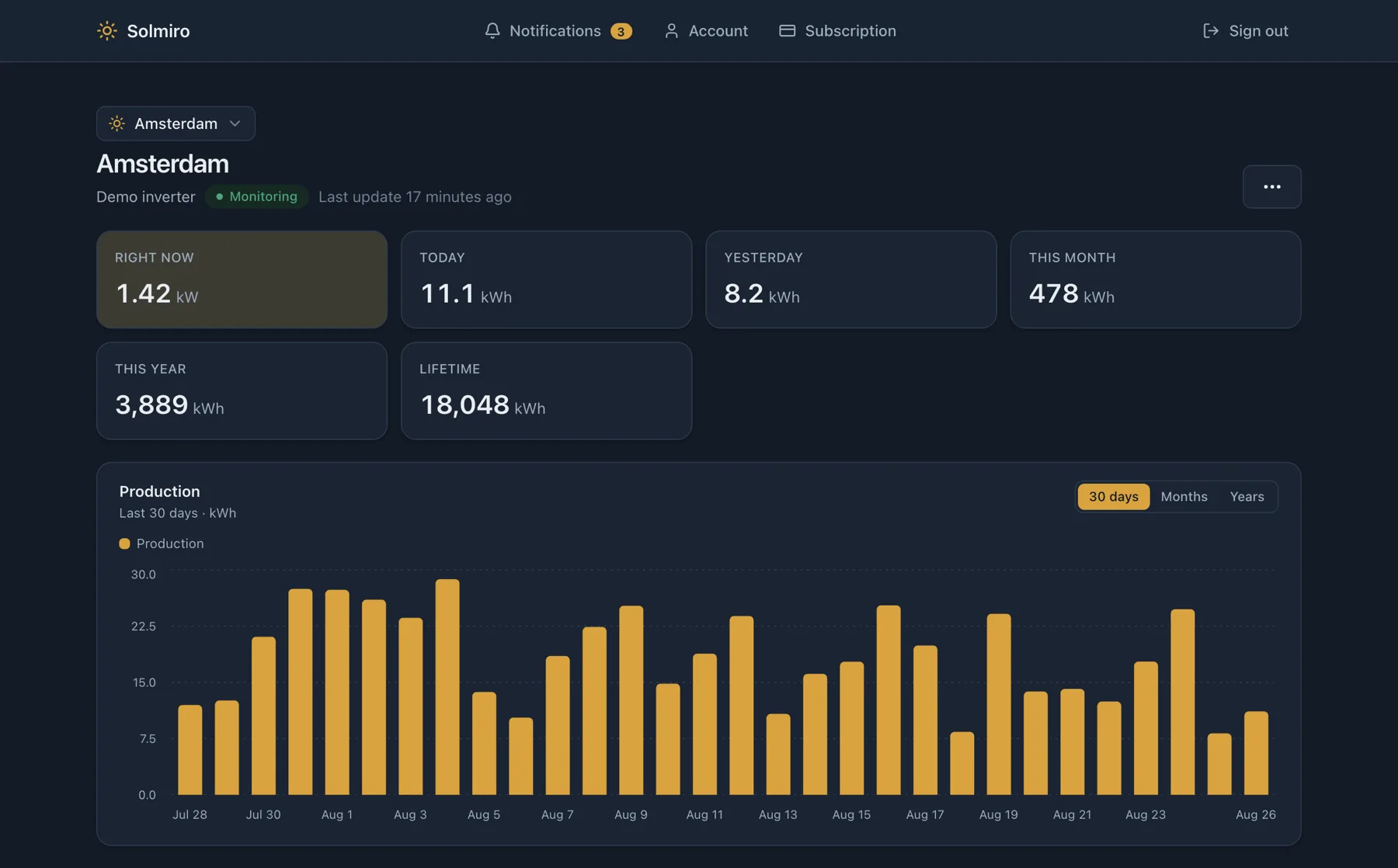Click the 30.0 y-axis label
Viewport: 1398px width, 868px height.
click(143, 575)
